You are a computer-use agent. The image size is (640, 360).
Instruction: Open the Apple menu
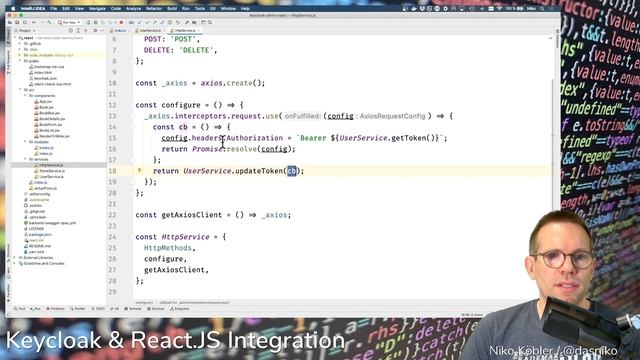(x=13, y=8)
